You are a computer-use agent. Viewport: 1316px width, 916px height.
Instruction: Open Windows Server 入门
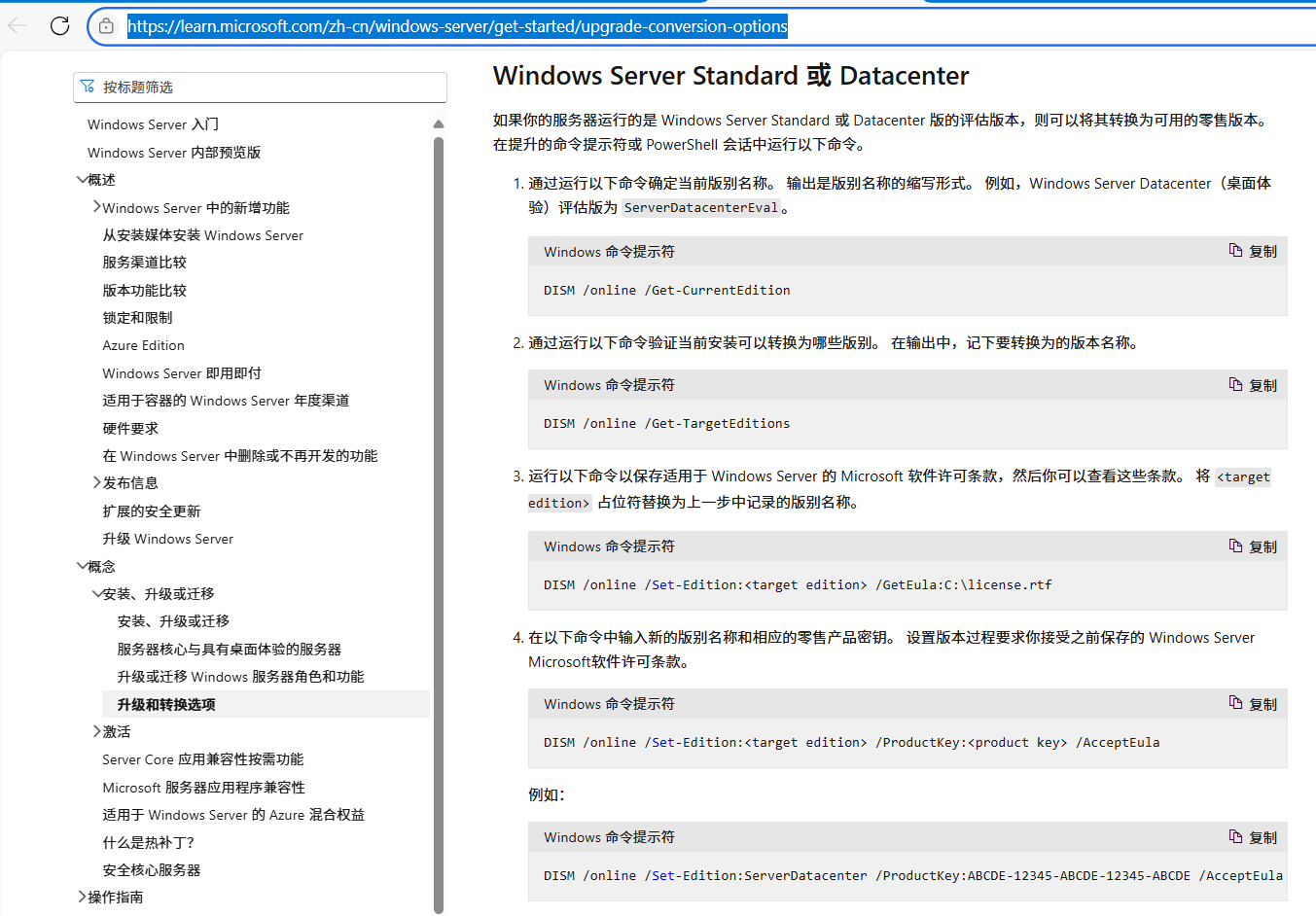(x=153, y=124)
